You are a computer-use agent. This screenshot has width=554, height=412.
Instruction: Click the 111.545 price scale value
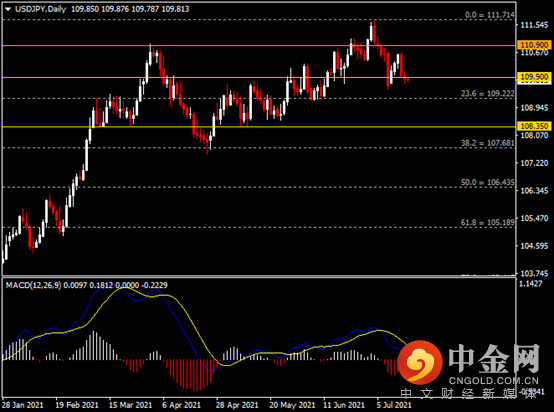534,25
